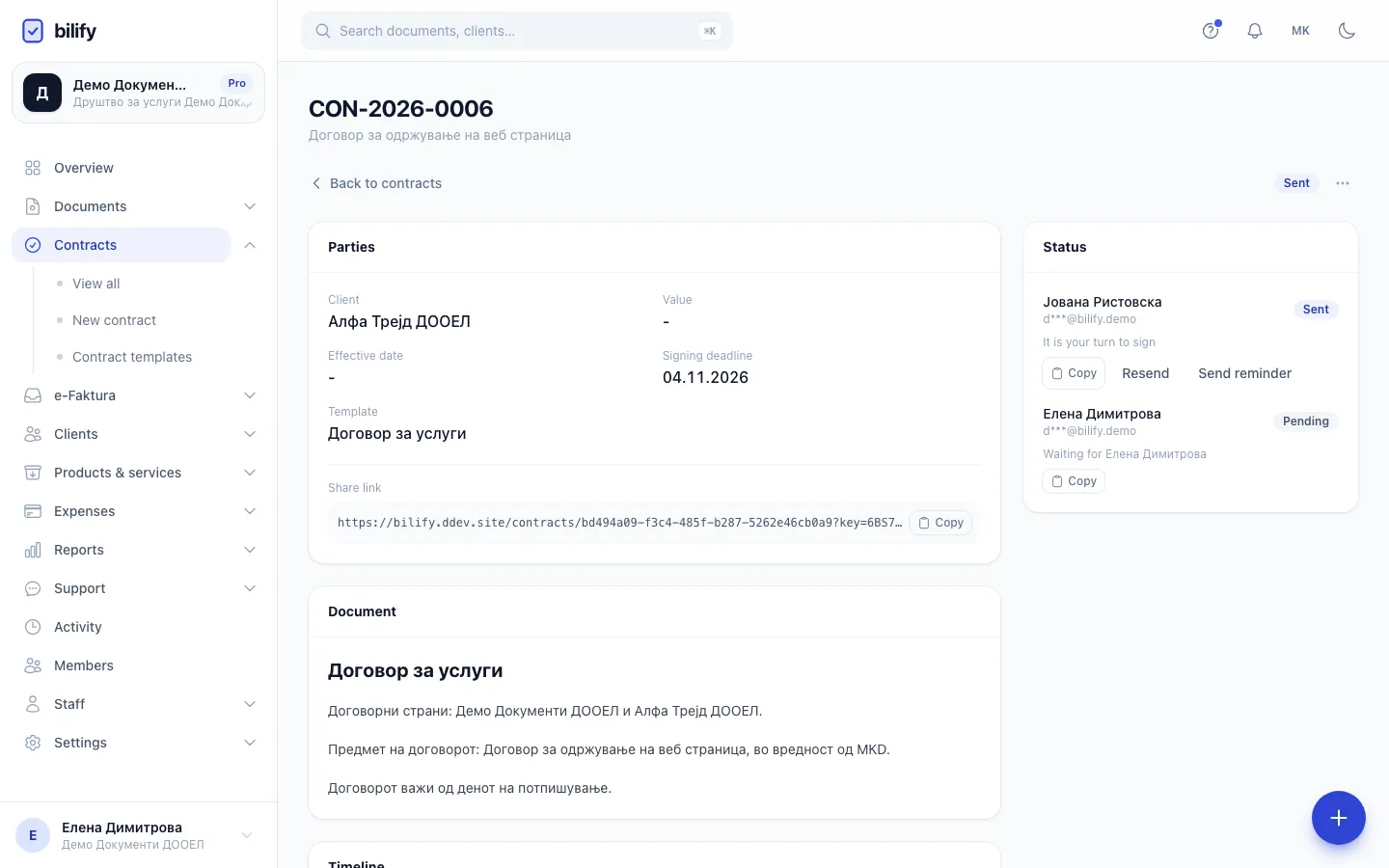
Task: Open the company switcher dropdown
Action: 138,93
